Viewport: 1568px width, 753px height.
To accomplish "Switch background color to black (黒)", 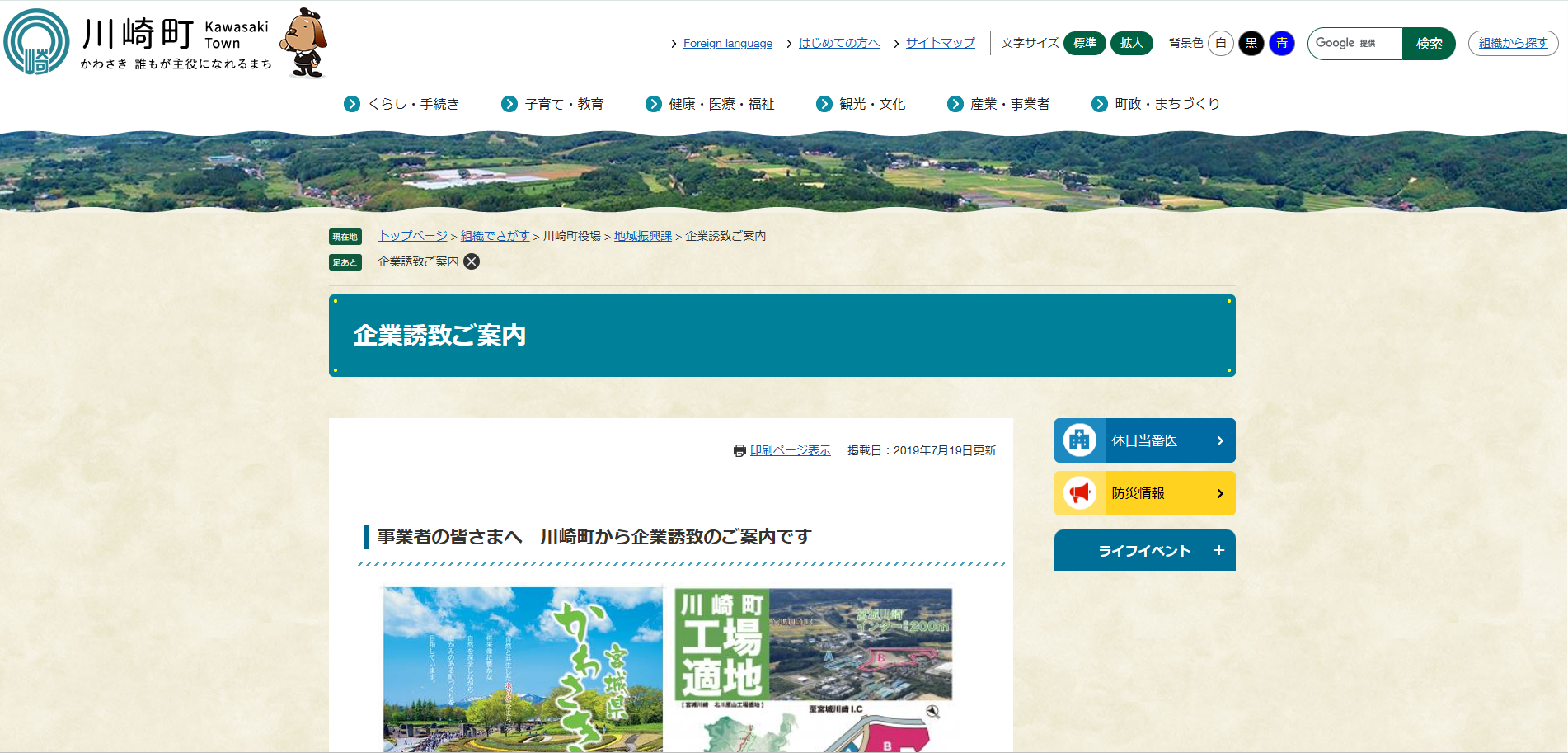I will point(1251,43).
